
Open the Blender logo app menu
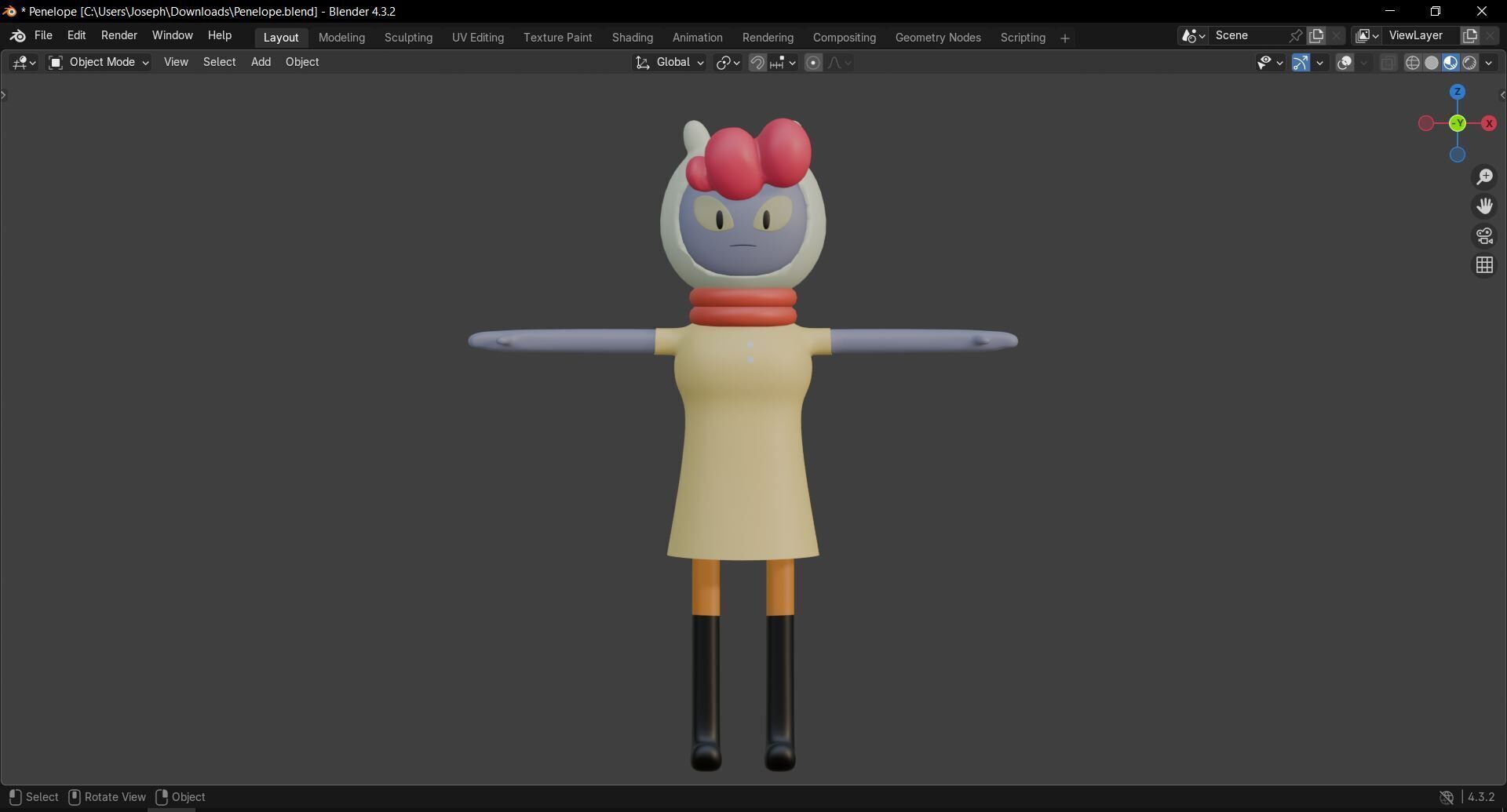(x=18, y=36)
